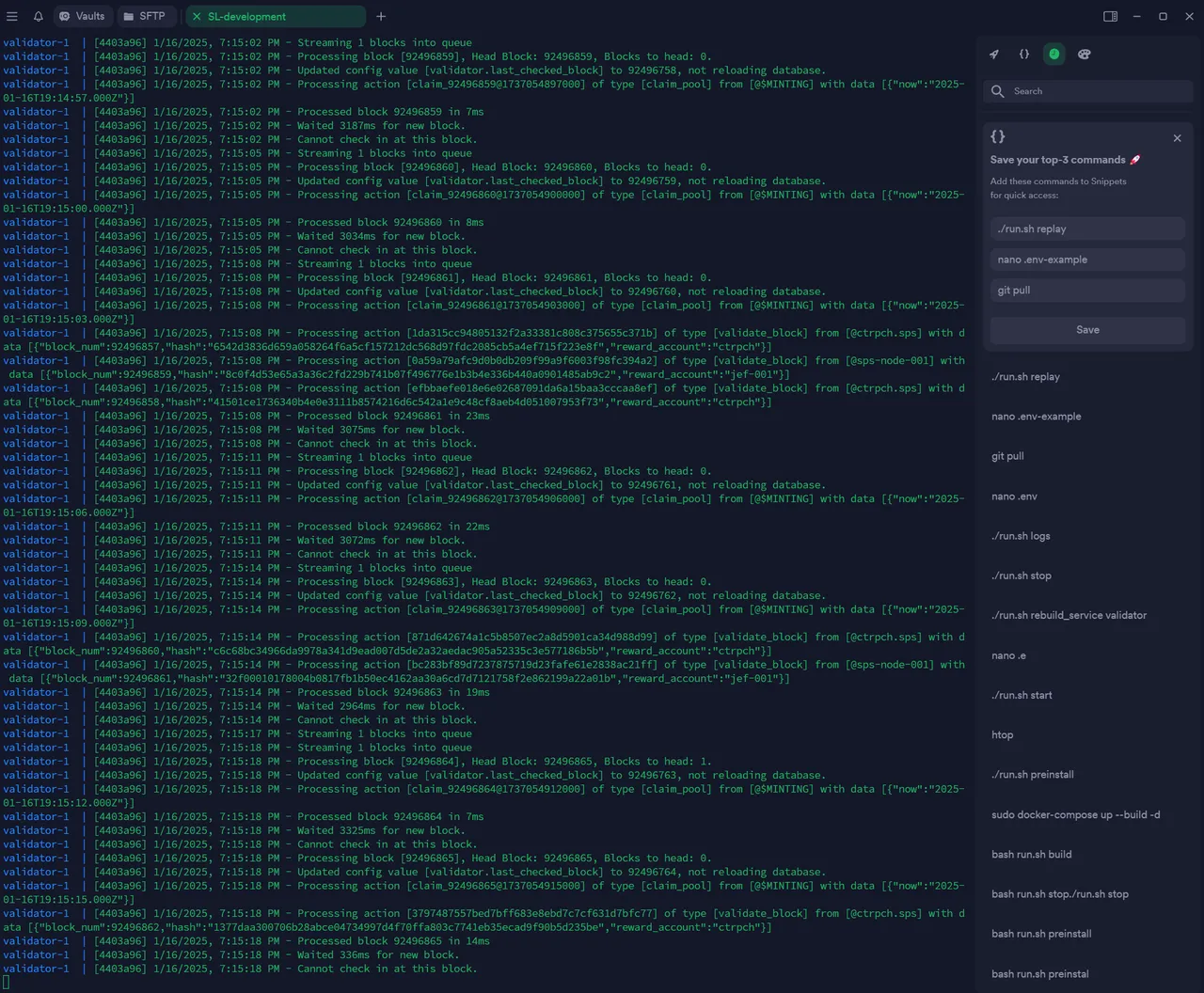The width and height of the screenshot is (1204, 993).
Task: Click the Snippets braces icon inside the save card
Action: coord(998,137)
